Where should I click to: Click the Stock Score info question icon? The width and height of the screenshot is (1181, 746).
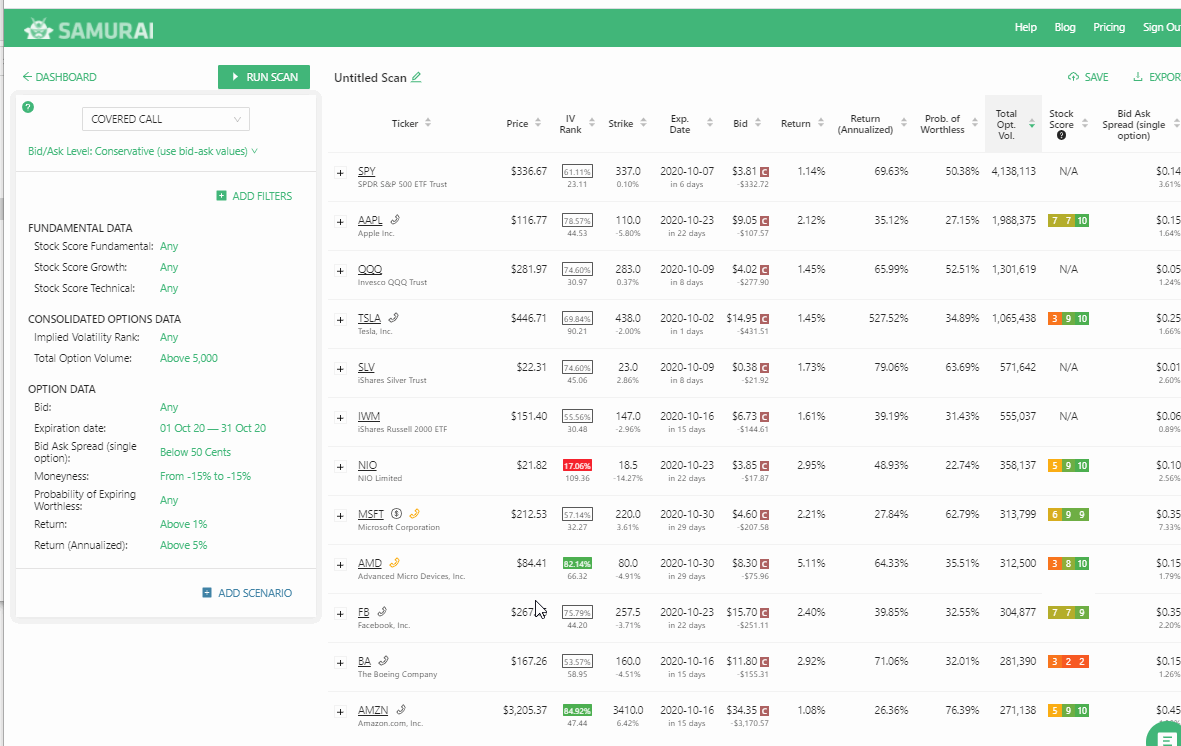pos(1061,136)
